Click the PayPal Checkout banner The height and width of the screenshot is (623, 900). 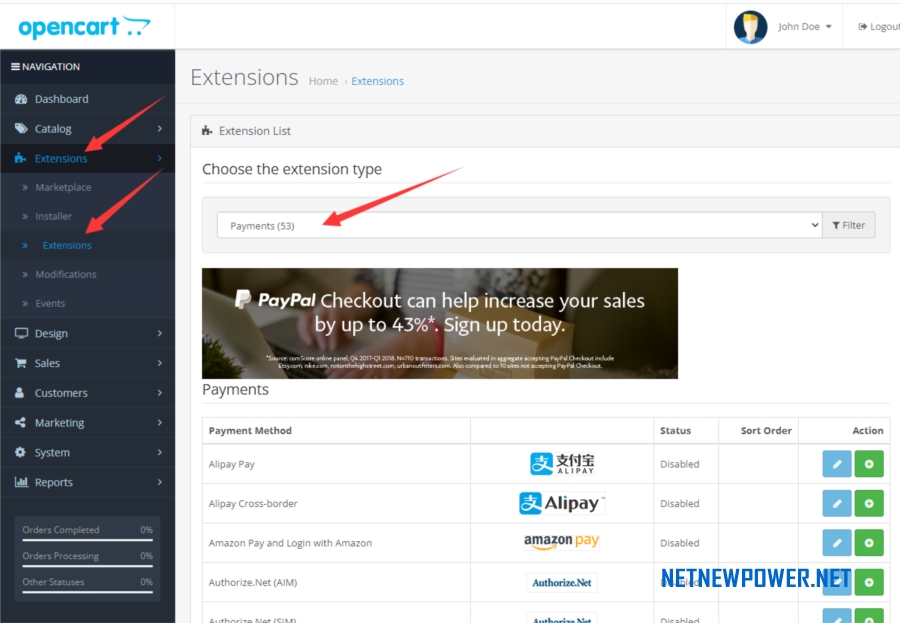pos(440,323)
